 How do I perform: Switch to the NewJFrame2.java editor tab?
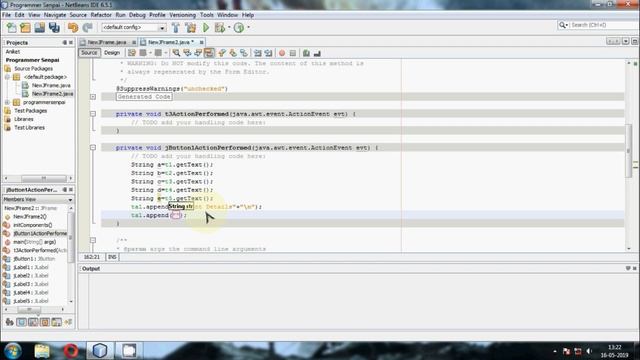tap(171, 42)
